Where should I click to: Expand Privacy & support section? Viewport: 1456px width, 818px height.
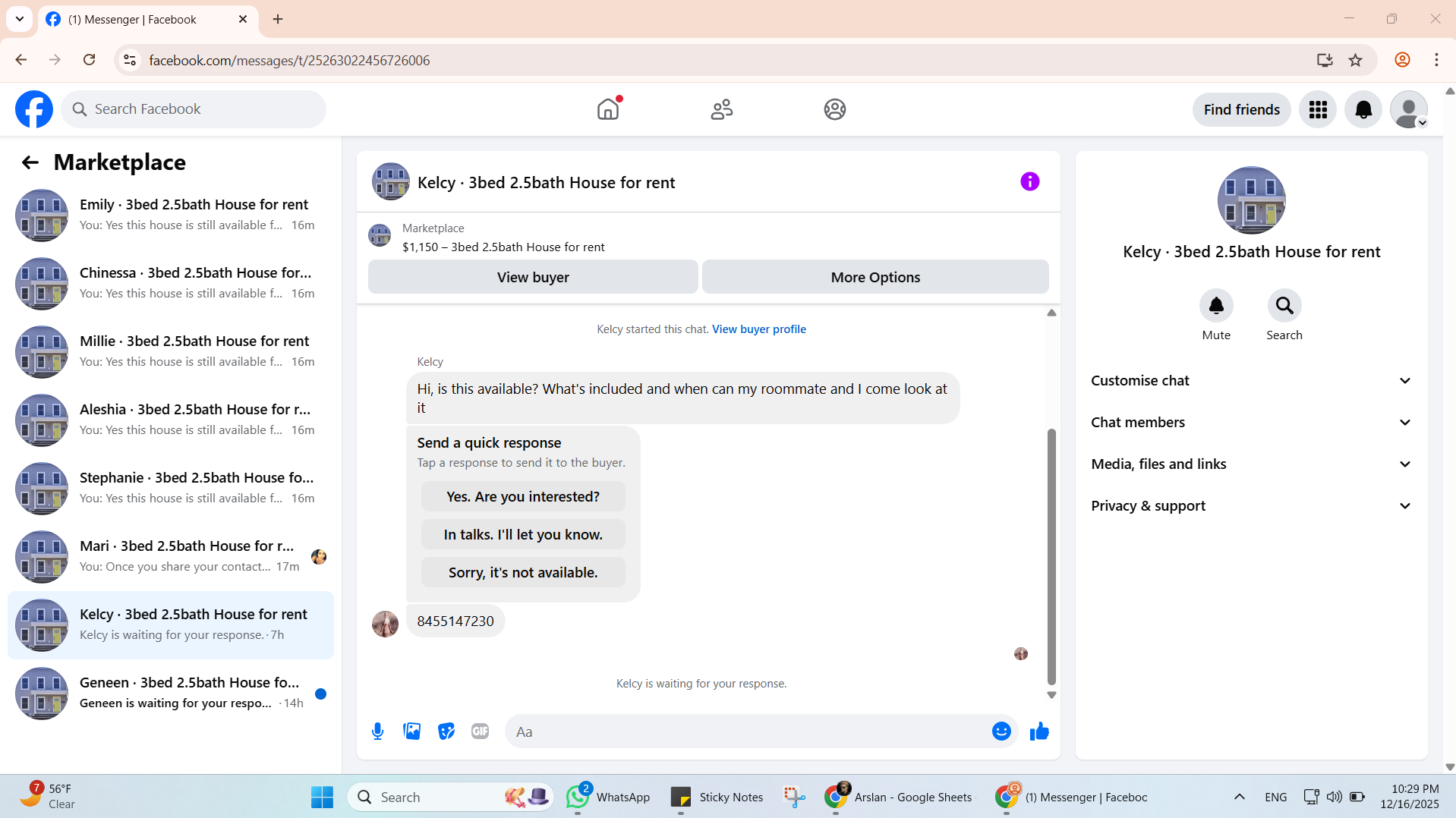tap(1251, 506)
